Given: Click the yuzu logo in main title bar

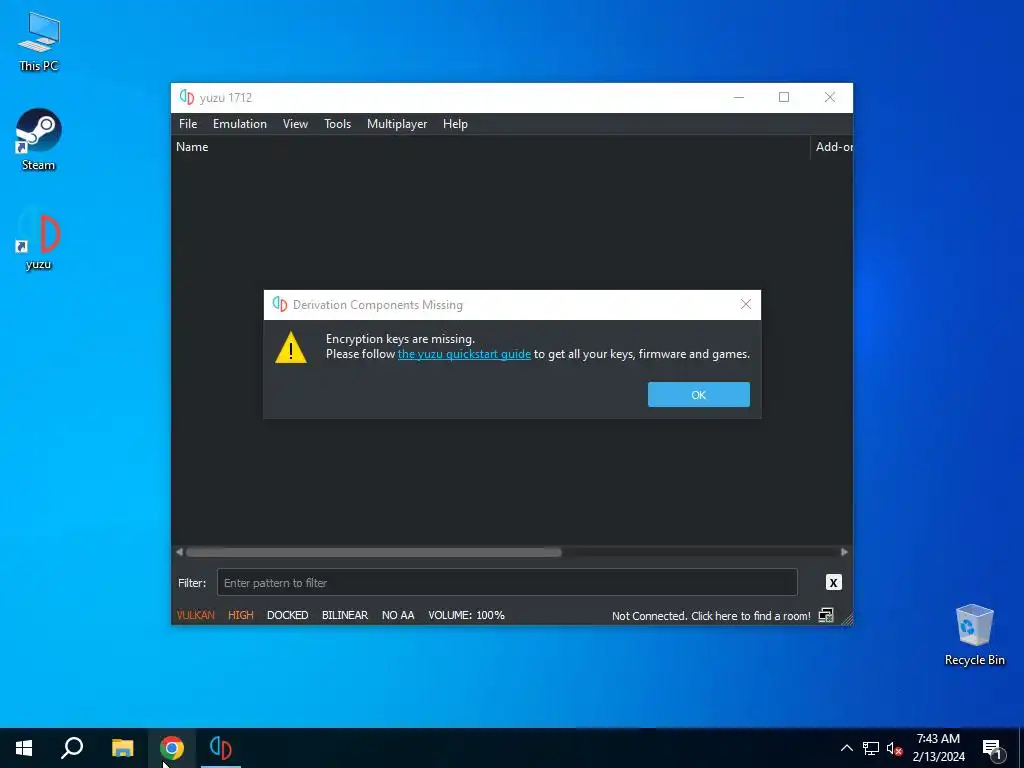Looking at the screenshot, I should (187, 97).
